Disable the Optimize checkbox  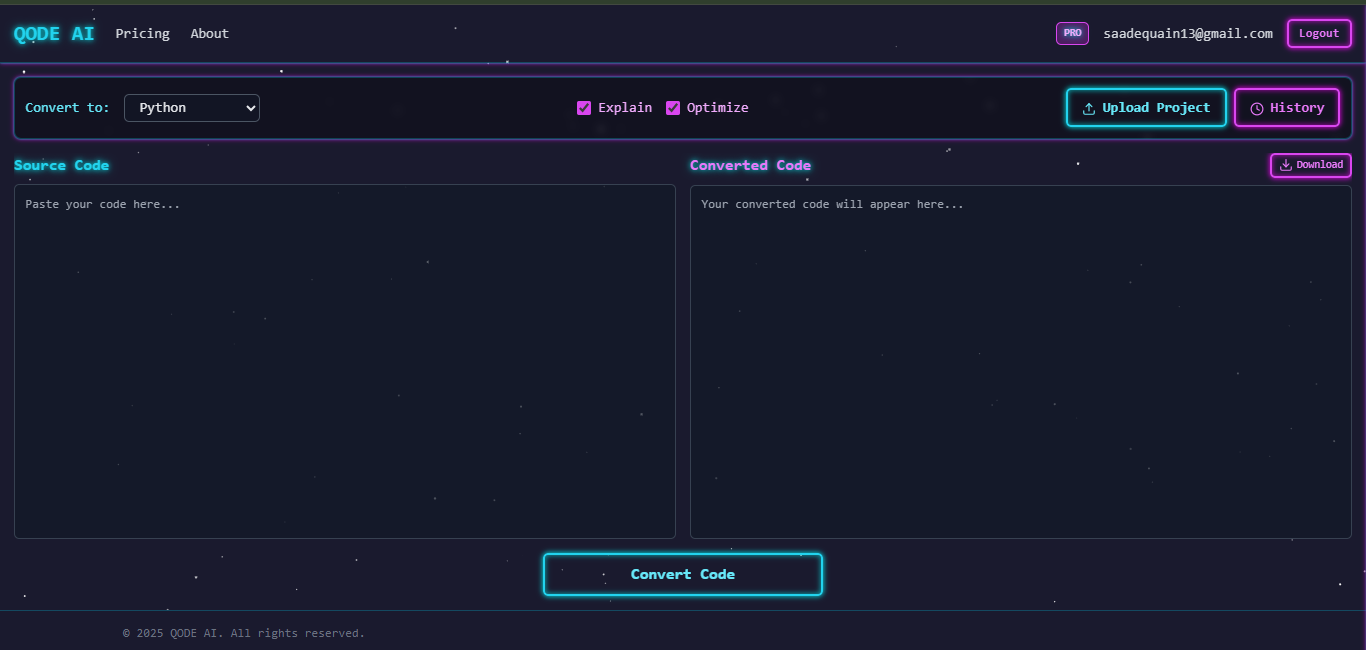tap(673, 108)
